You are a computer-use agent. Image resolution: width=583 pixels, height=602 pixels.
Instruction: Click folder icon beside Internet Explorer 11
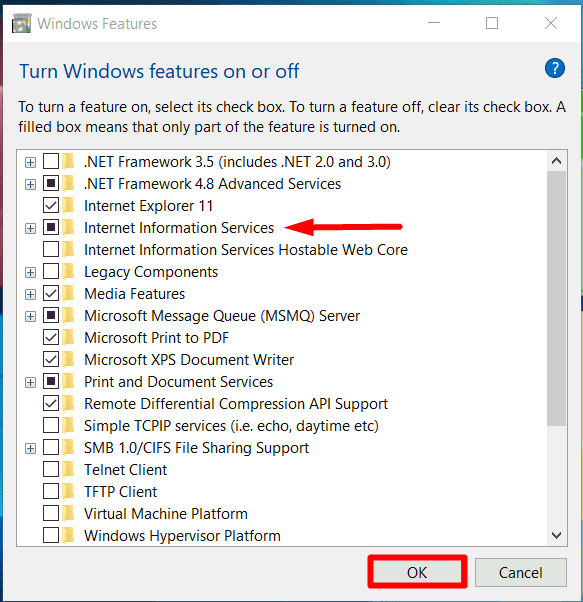pyautogui.click(x=69, y=205)
